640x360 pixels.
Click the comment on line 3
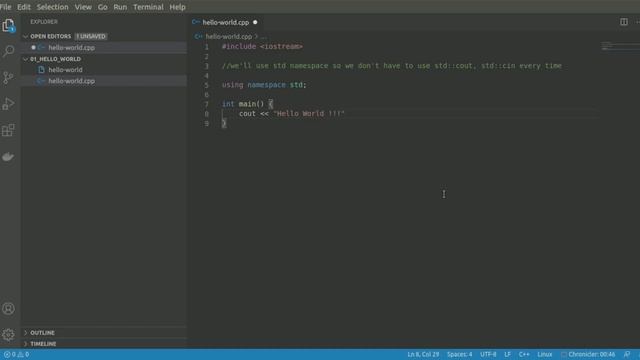pos(392,66)
